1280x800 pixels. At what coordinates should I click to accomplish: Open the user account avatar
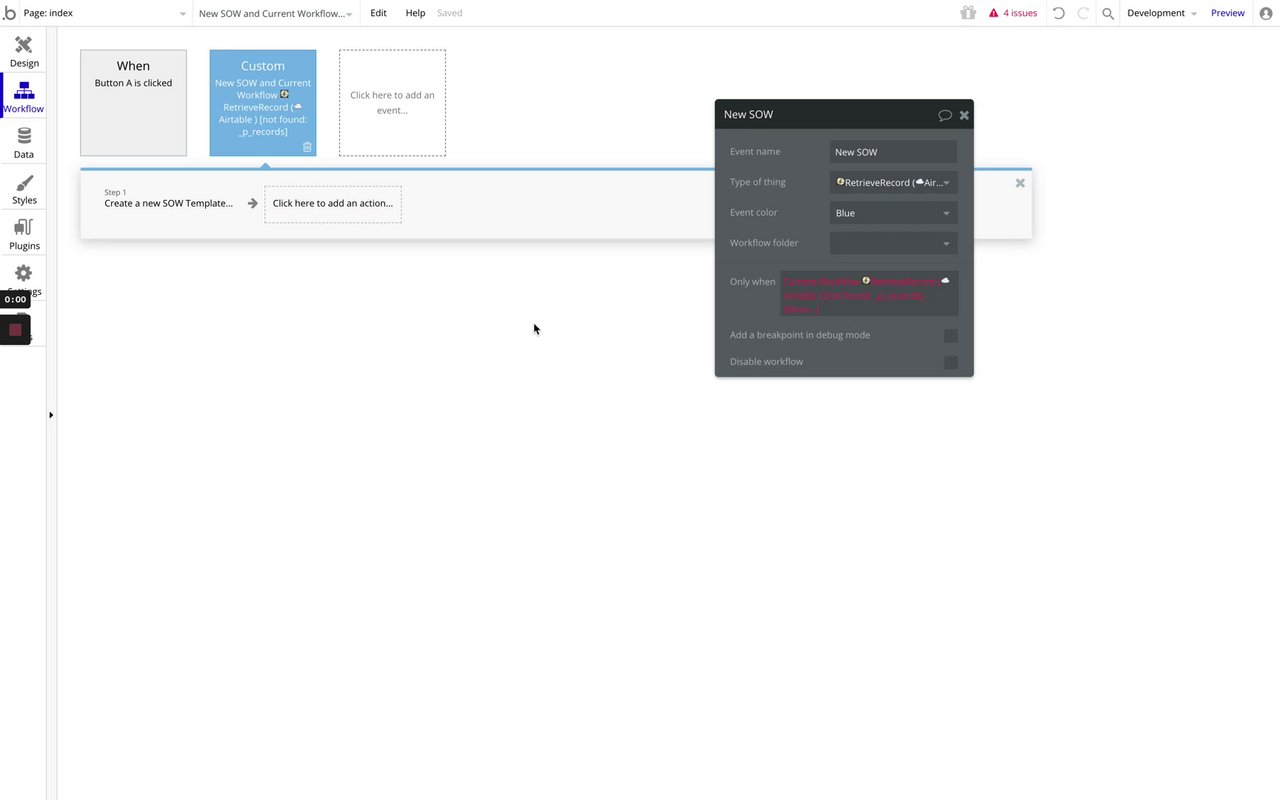pos(1266,13)
